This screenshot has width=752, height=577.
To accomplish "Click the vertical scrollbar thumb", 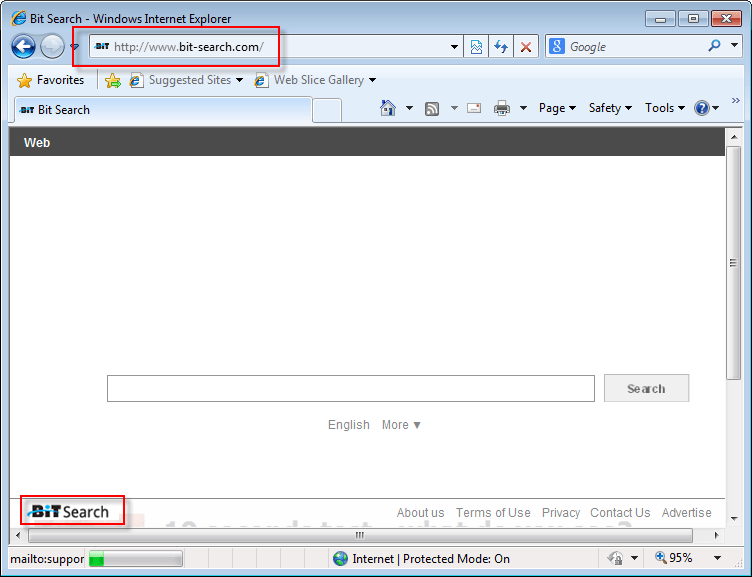I will coord(734,263).
